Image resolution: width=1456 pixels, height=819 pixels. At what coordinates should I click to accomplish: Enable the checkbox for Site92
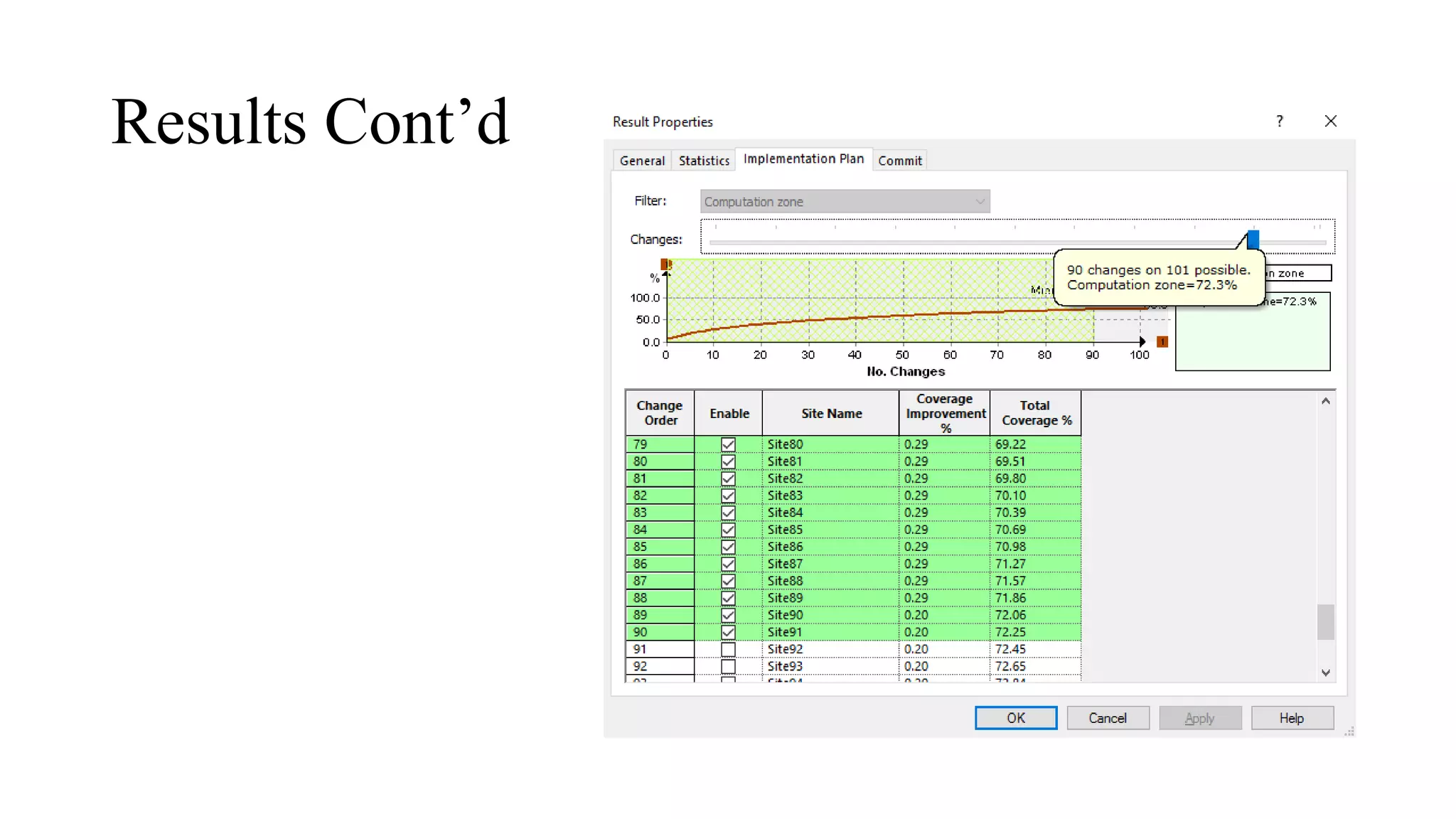tap(728, 649)
